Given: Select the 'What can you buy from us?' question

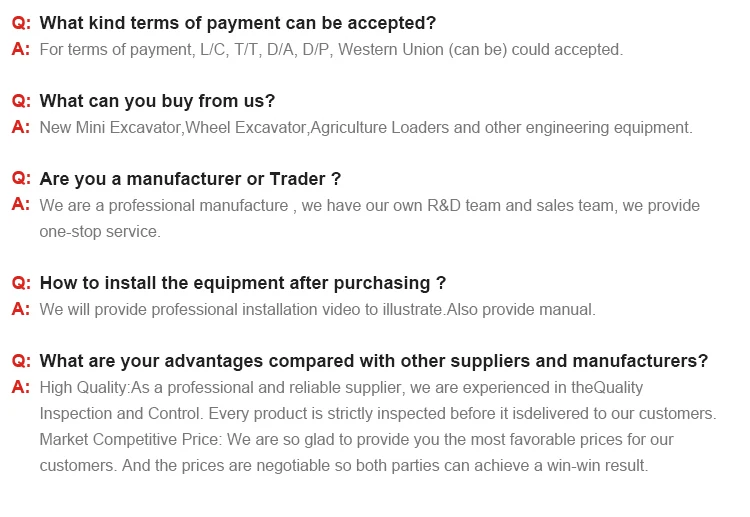Looking at the screenshot, I should tap(157, 101).
